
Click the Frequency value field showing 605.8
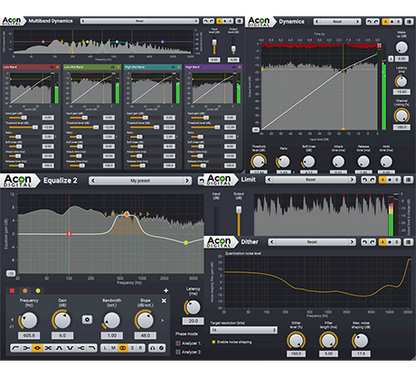[x=29, y=335]
